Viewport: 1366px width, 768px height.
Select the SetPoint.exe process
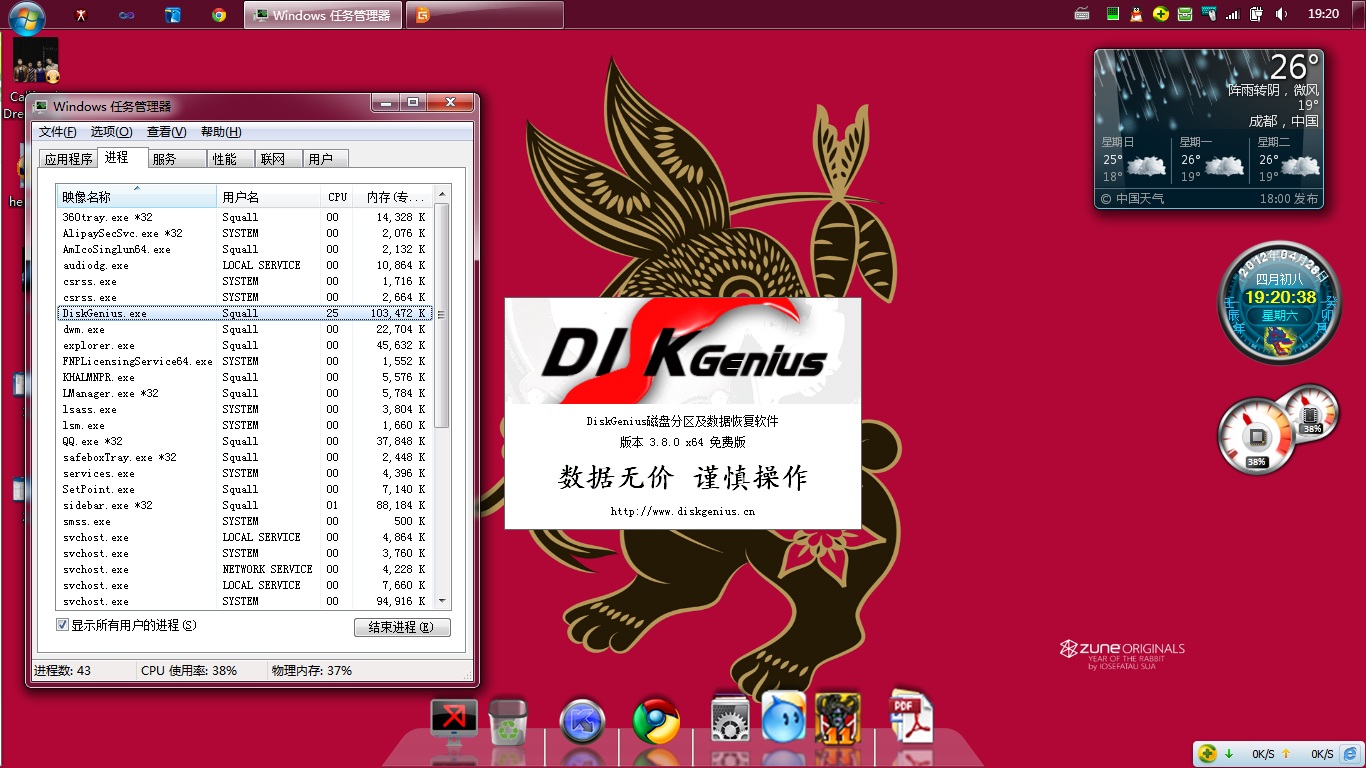[245, 489]
